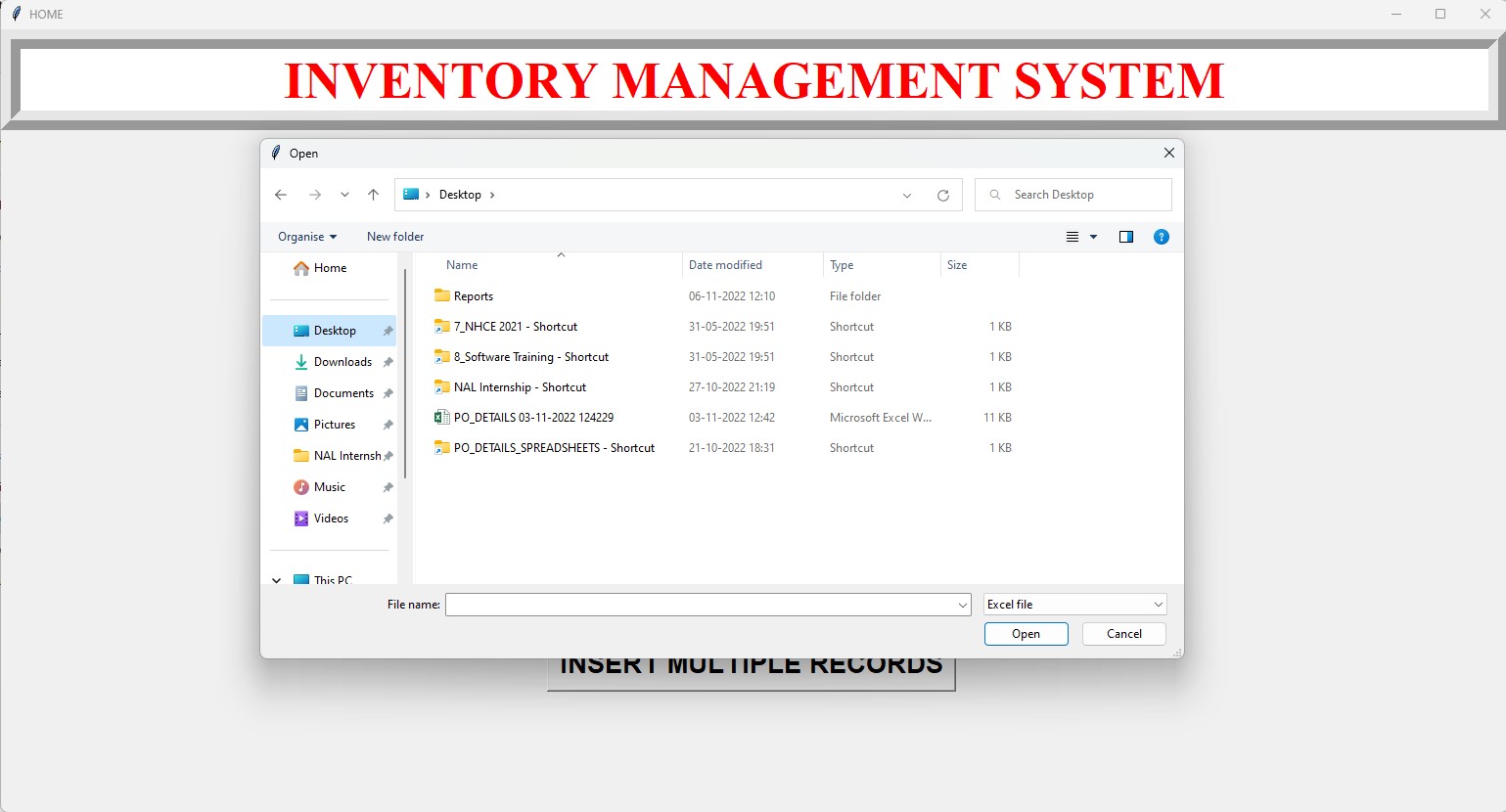Screen dimensions: 1506x812
Task: Click the Help question mark icon
Action: (x=1161, y=237)
